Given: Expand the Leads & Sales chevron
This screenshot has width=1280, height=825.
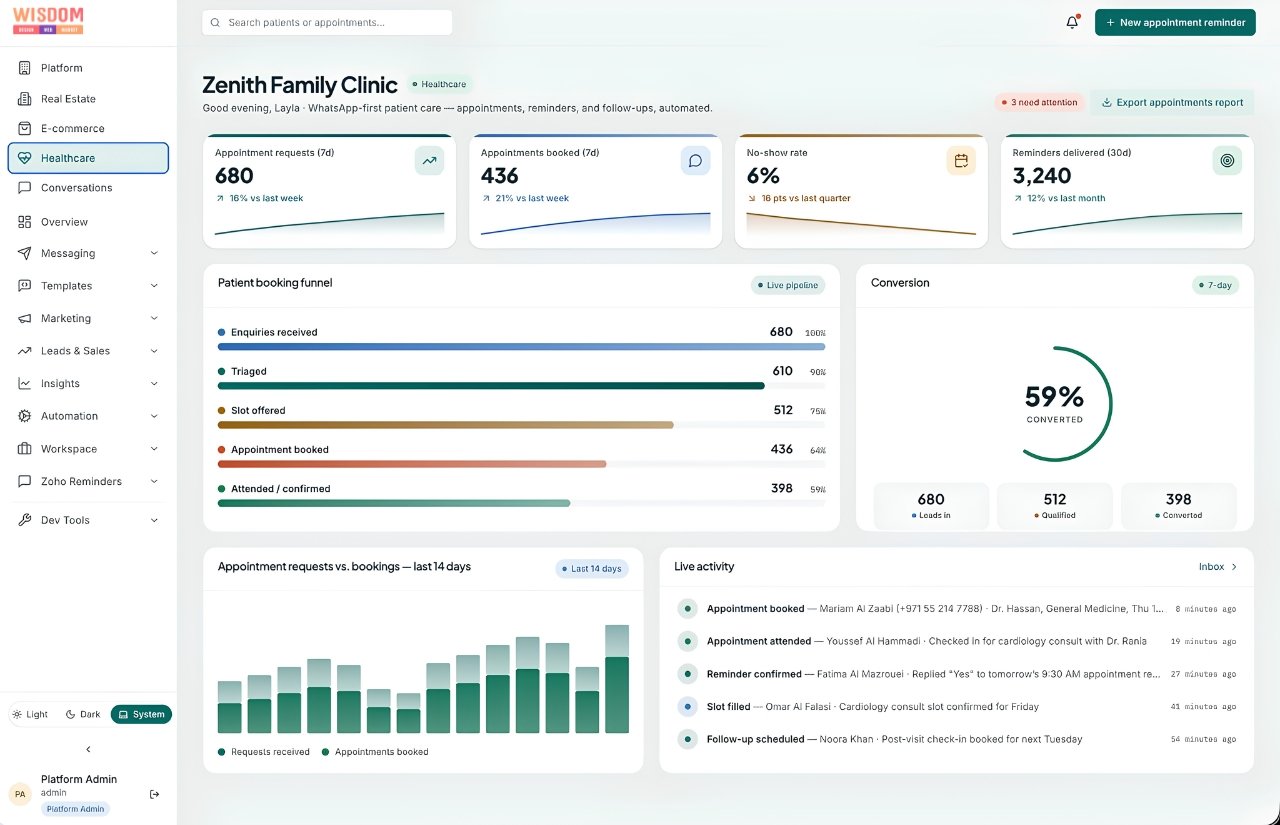Looking at the screenshot, I should 154,351.
